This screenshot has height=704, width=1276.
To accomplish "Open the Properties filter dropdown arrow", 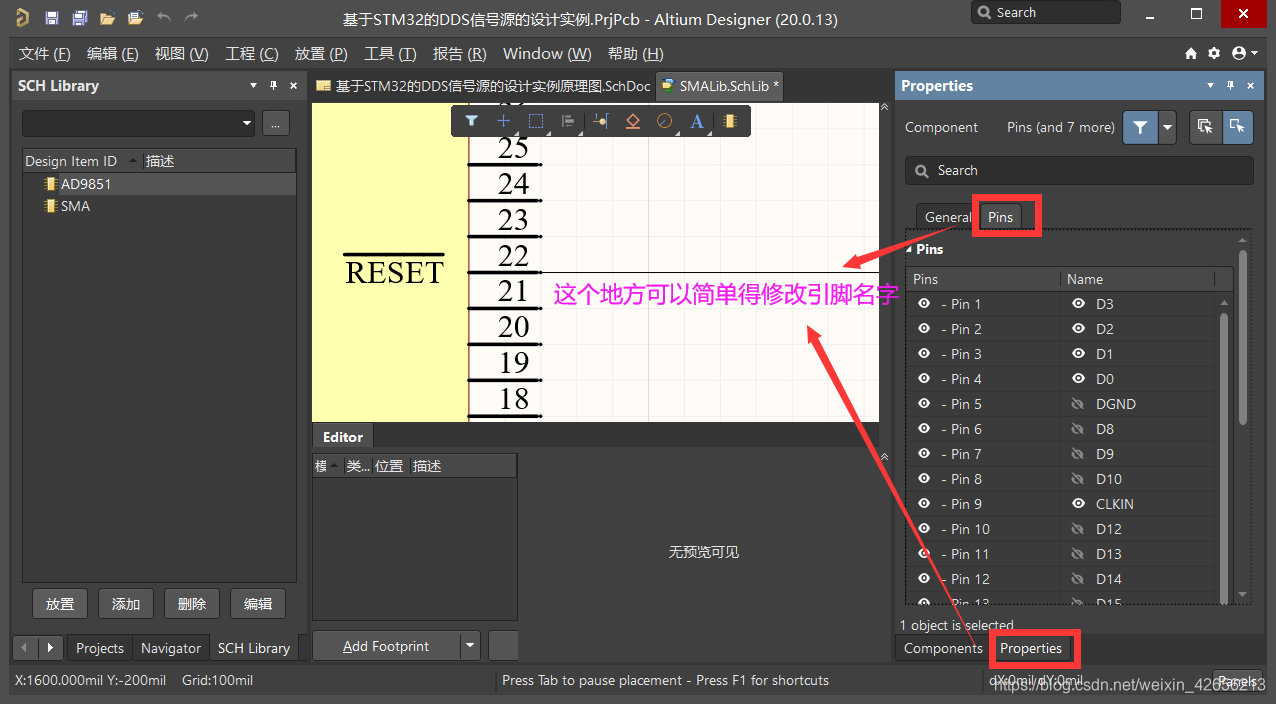I will coord(1167,127).
